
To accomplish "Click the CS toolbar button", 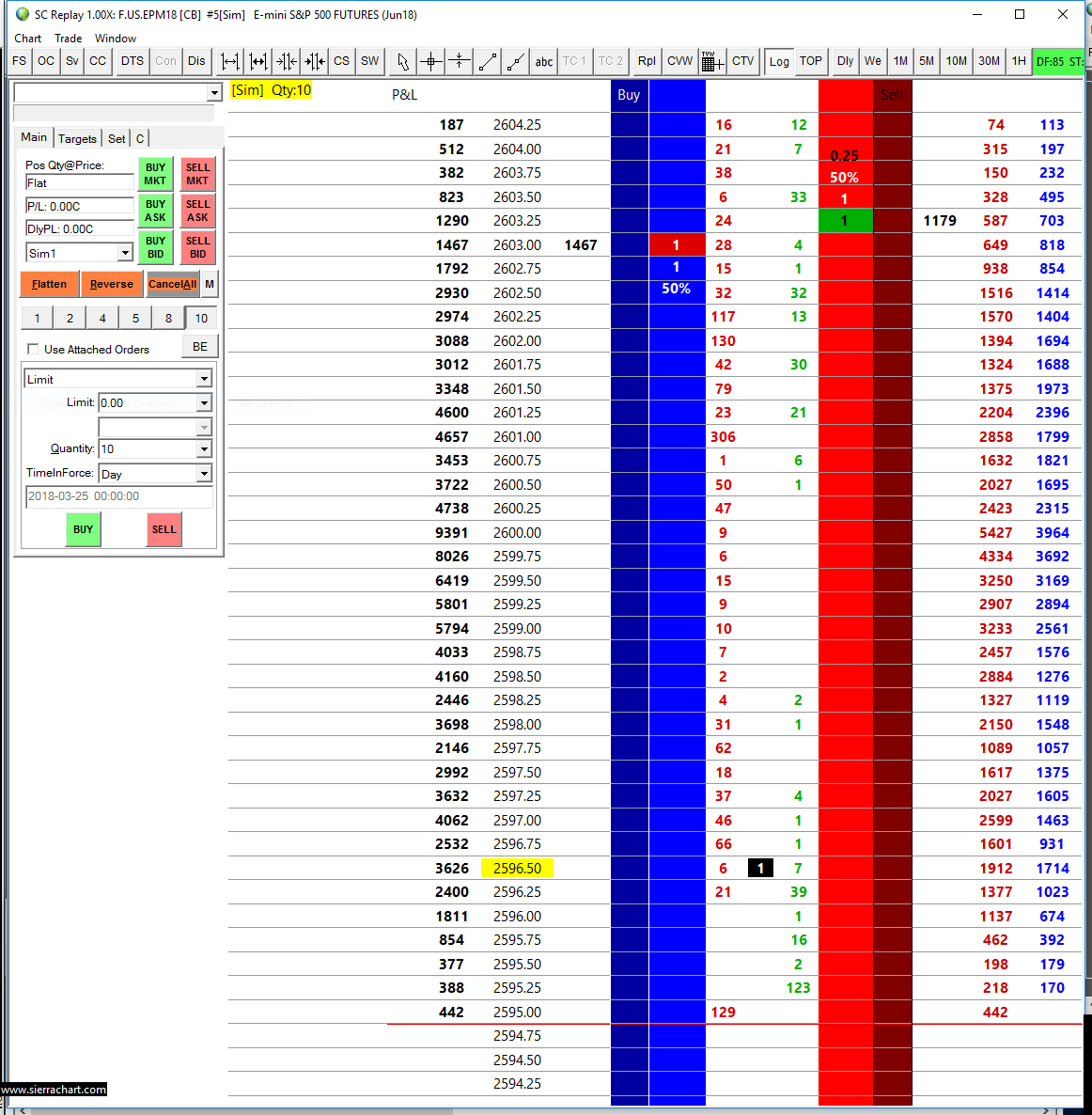I will 341,61.
